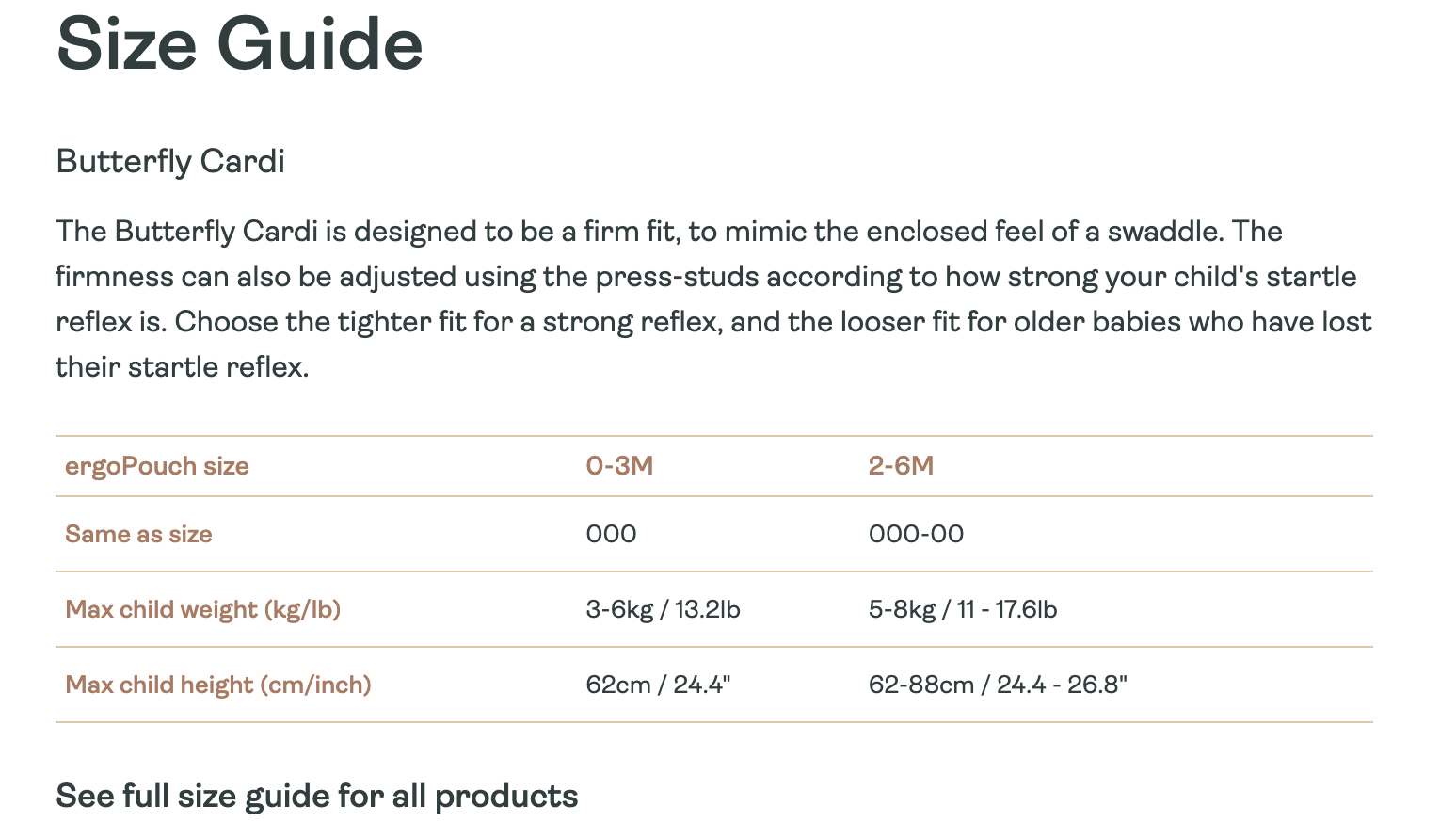Viewport: 1456px width, 838px height.
Task: Click the 62cm / 24.4" height cell
Action: click(658, 685)
